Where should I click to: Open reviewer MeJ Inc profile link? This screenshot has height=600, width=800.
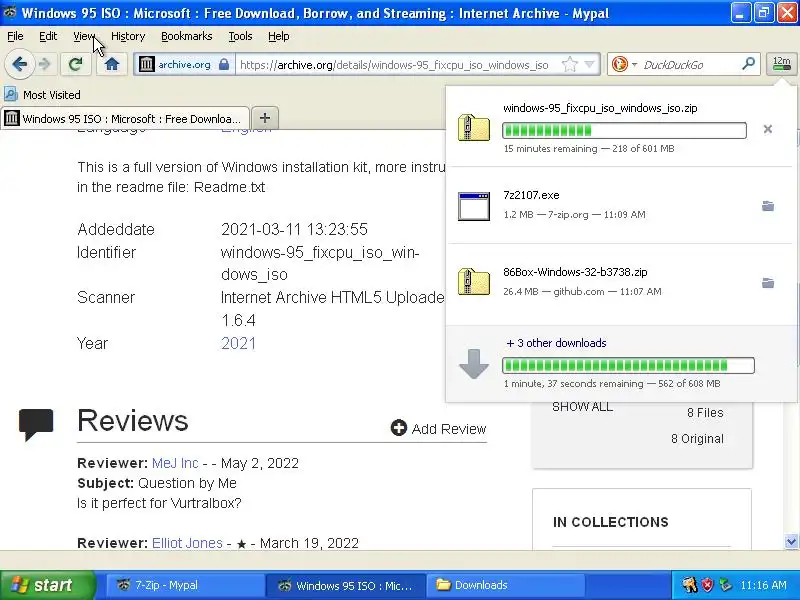pos(175,463)
